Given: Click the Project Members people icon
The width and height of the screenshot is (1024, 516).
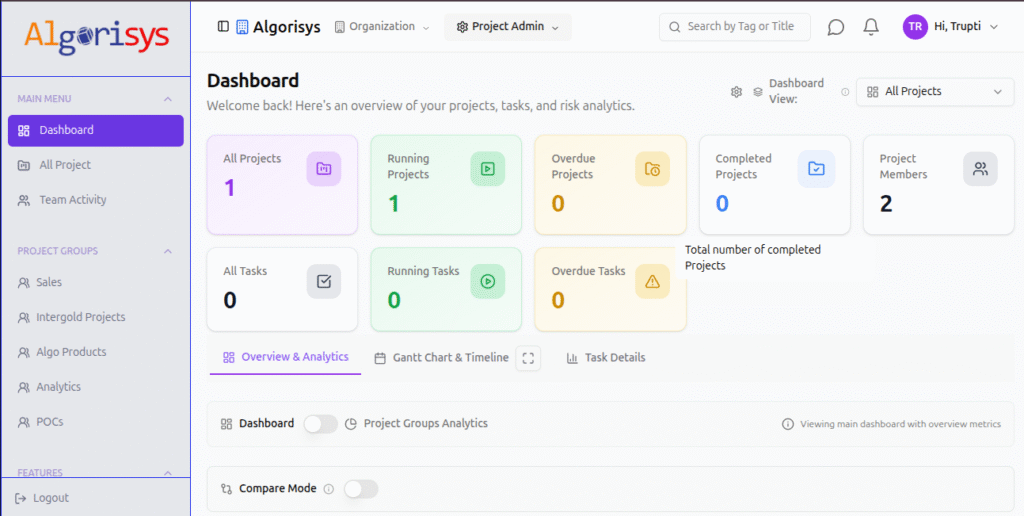Looking at the screenshot, I should coord(980,169).
